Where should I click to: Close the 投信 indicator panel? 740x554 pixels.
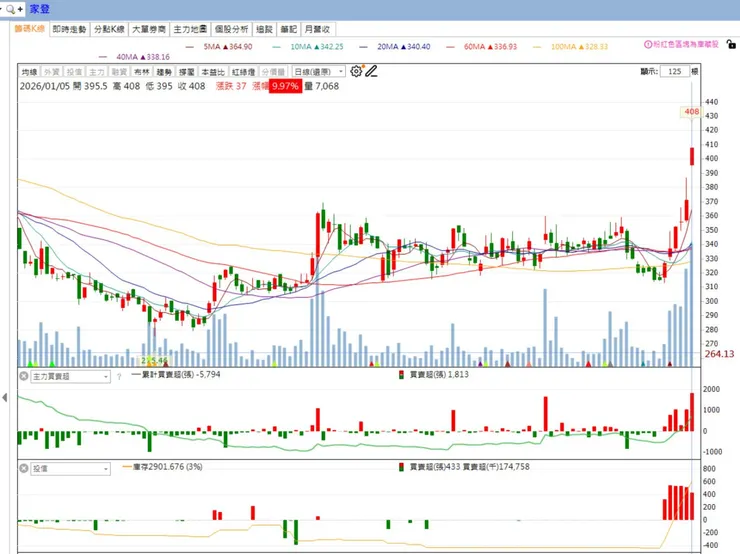point(24,468)
